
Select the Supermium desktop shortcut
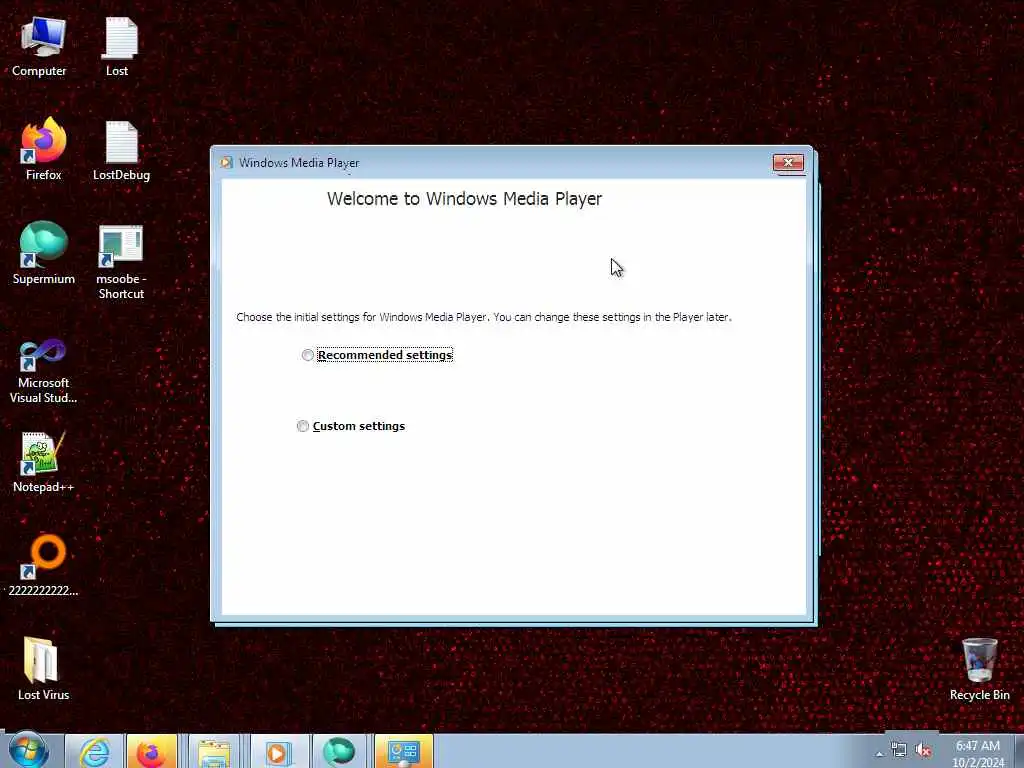click(43, 253)
